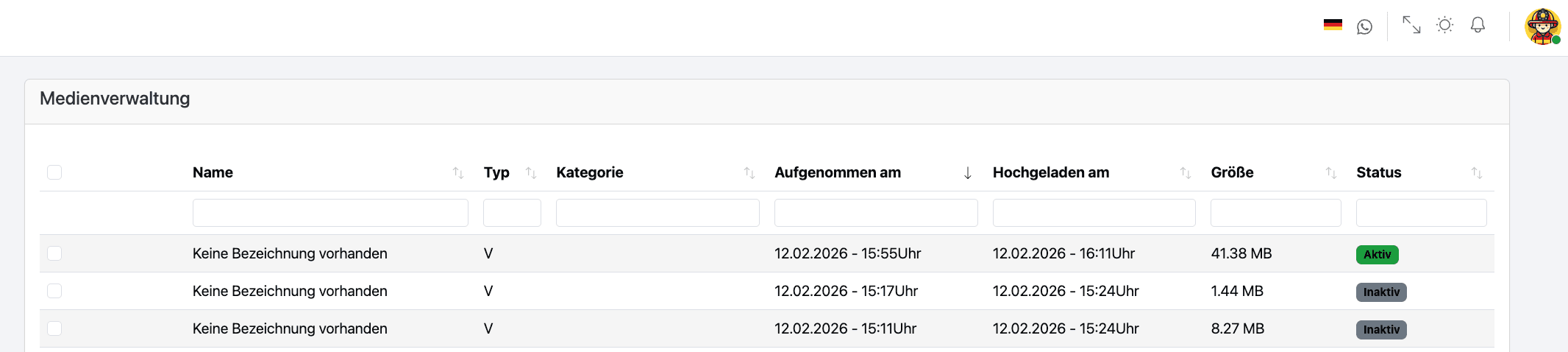Open the firefighter user avatar menu
The image size is (1568, 352).
1542,27
